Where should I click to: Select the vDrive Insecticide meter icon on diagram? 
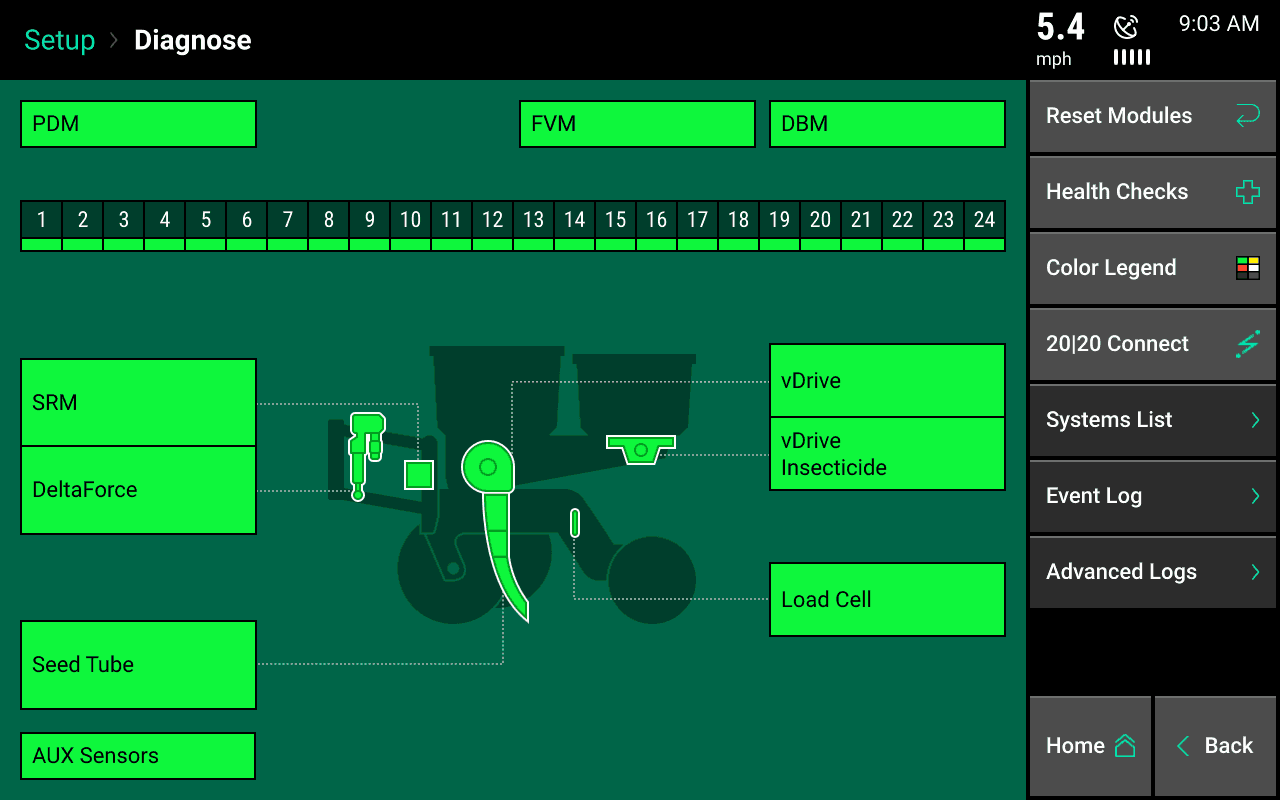(640, 448)
